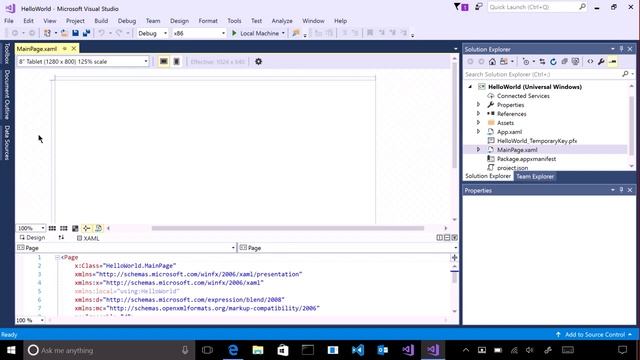Expand the References node
This screenshot has width=640, height=360.
[x=478, y=113]
